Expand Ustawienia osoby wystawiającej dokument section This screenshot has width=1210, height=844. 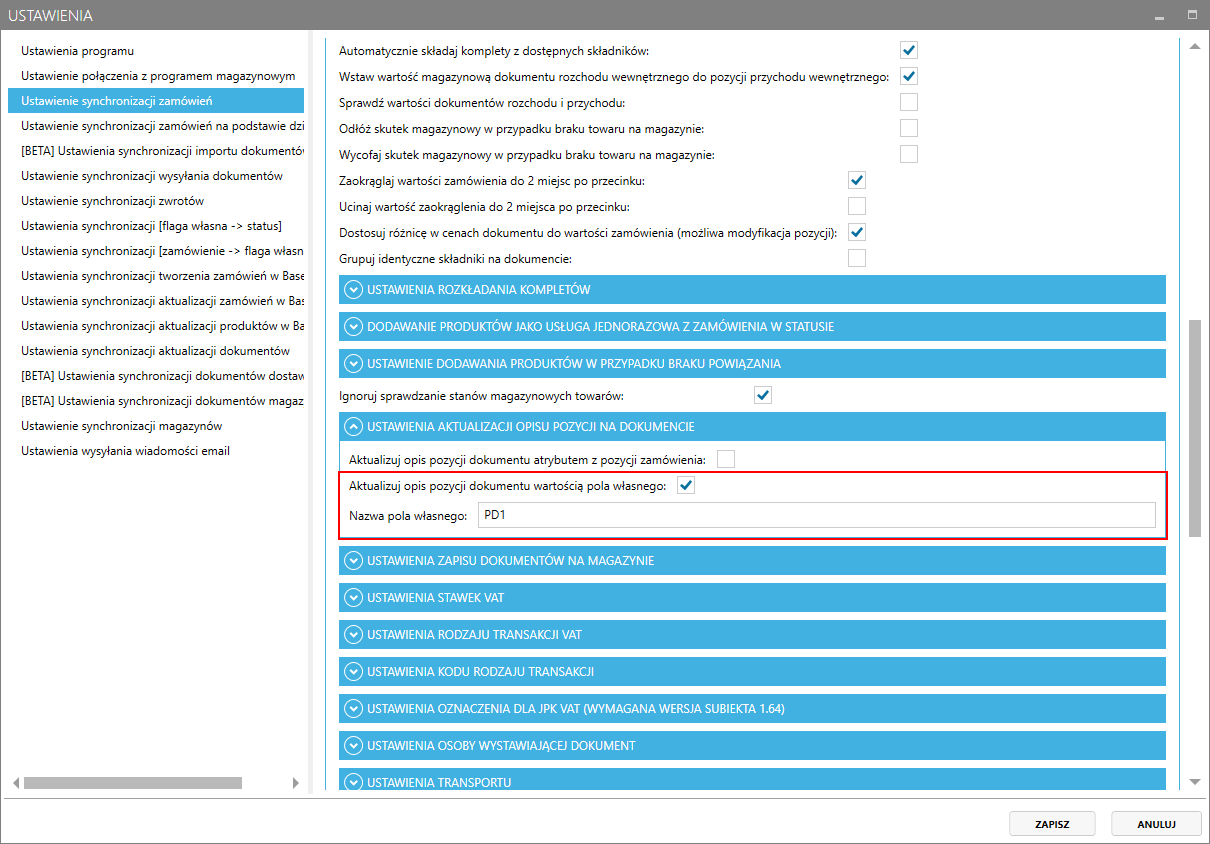[x=501, y=745]
